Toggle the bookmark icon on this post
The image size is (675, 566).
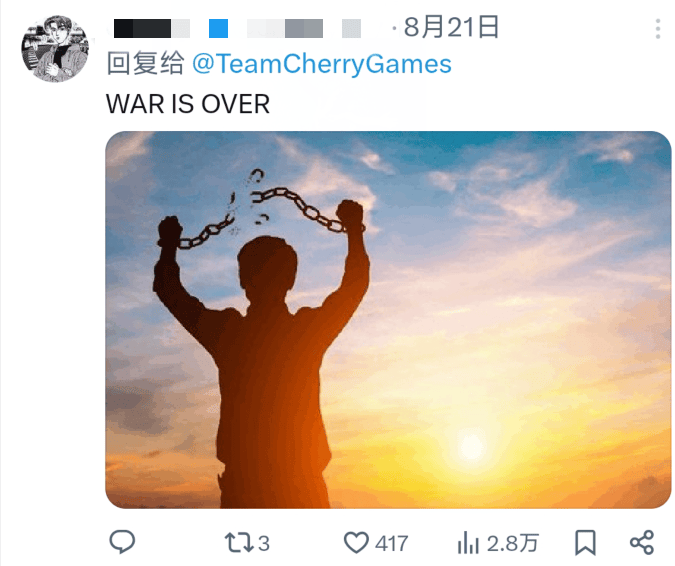click(585, 543)
